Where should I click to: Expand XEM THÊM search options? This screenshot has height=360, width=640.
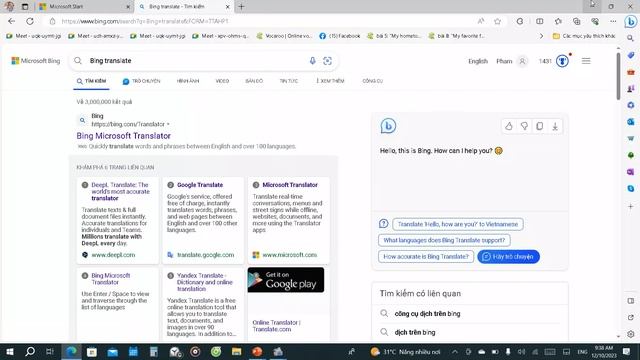click(330, 81)
